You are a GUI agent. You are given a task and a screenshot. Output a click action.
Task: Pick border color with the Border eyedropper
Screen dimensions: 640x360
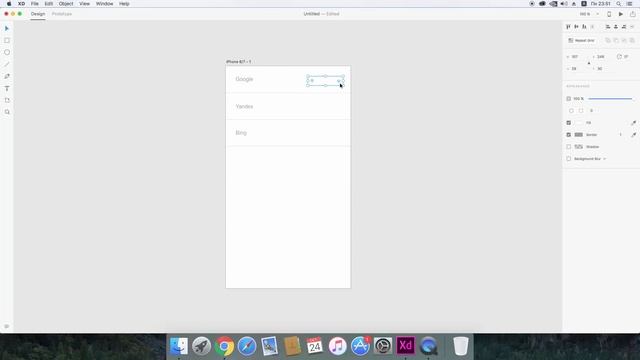tap(633, 135)
